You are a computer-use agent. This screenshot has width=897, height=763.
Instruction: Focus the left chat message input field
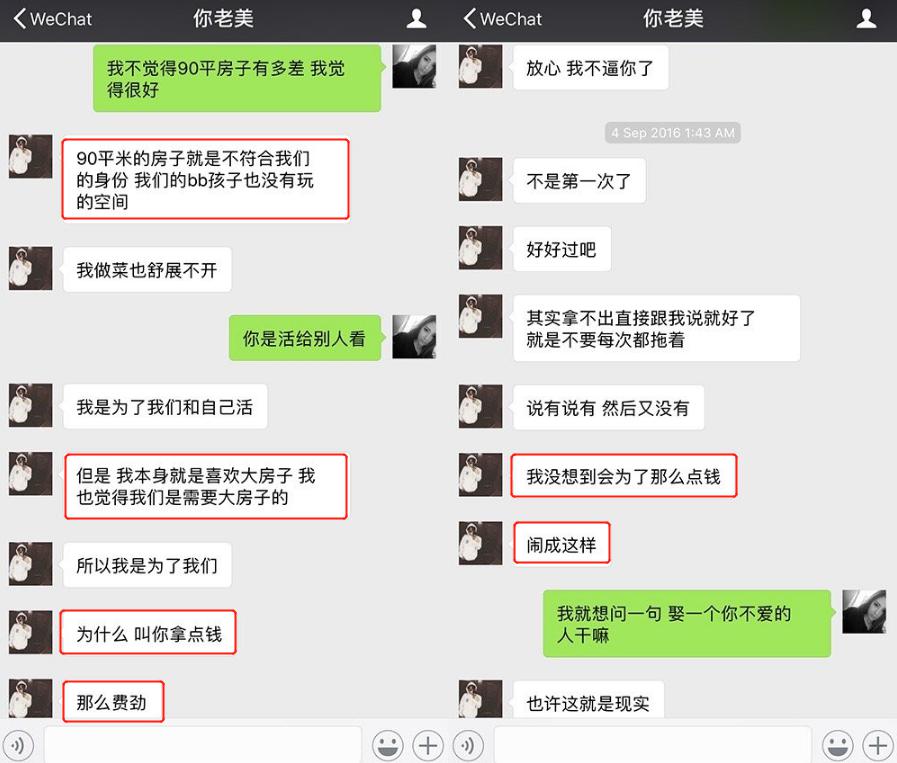[203, 745]
